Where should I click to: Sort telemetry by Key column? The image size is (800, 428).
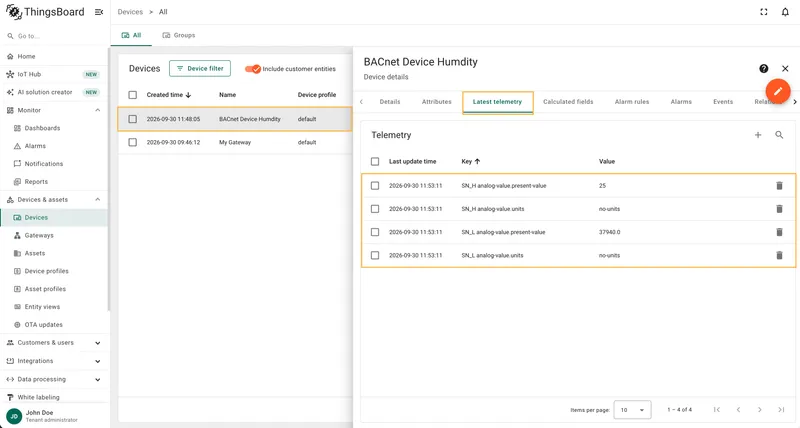pyautogui.click(x=470, y=161)
